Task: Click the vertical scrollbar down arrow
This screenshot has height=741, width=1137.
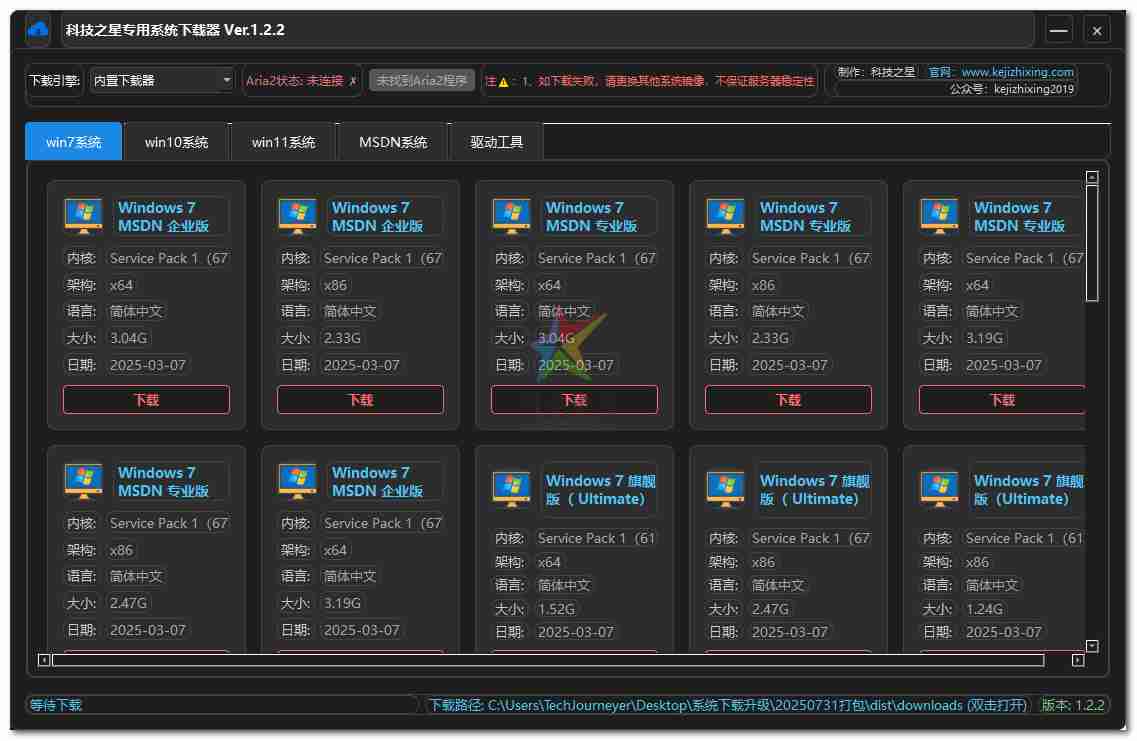Action: tap(1092, 646)
